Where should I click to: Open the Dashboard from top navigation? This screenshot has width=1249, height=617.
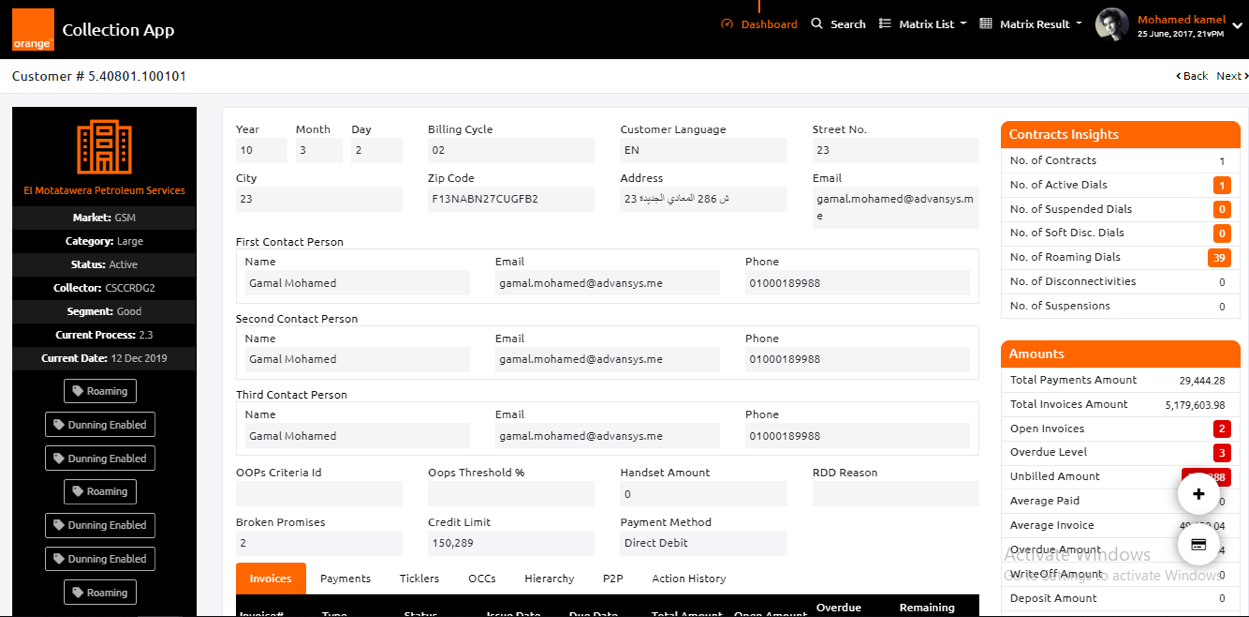point(759,24)
